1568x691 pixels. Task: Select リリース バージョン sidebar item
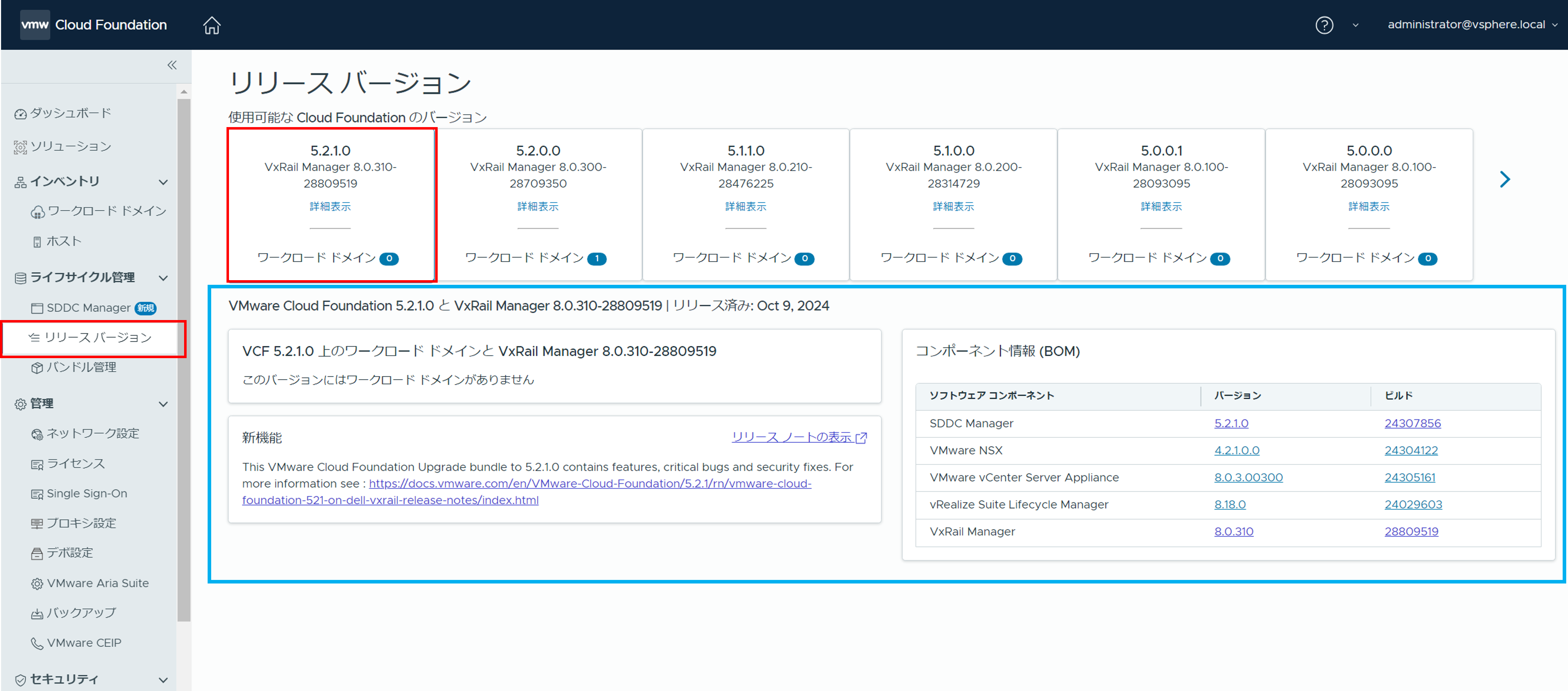coord(90,337)
